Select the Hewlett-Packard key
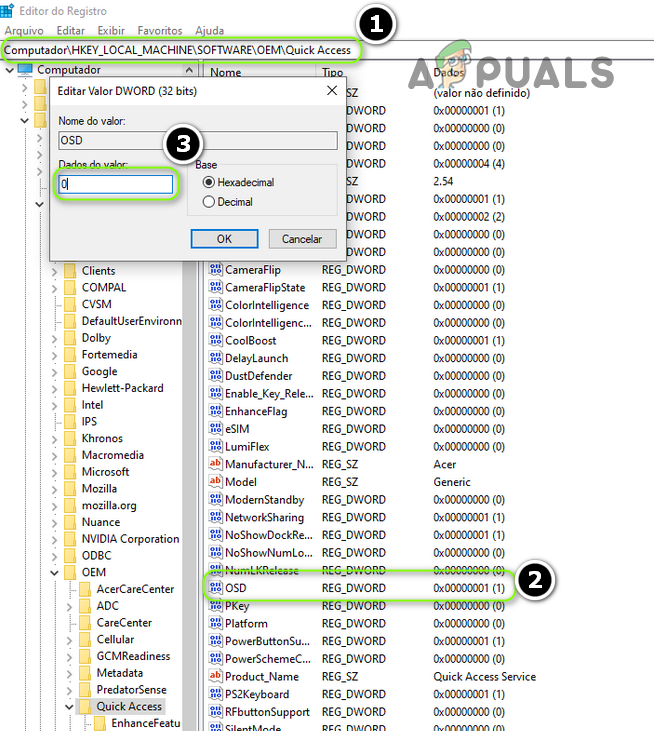This screenshot has width=654, height=731. click(x=123, y=388)
